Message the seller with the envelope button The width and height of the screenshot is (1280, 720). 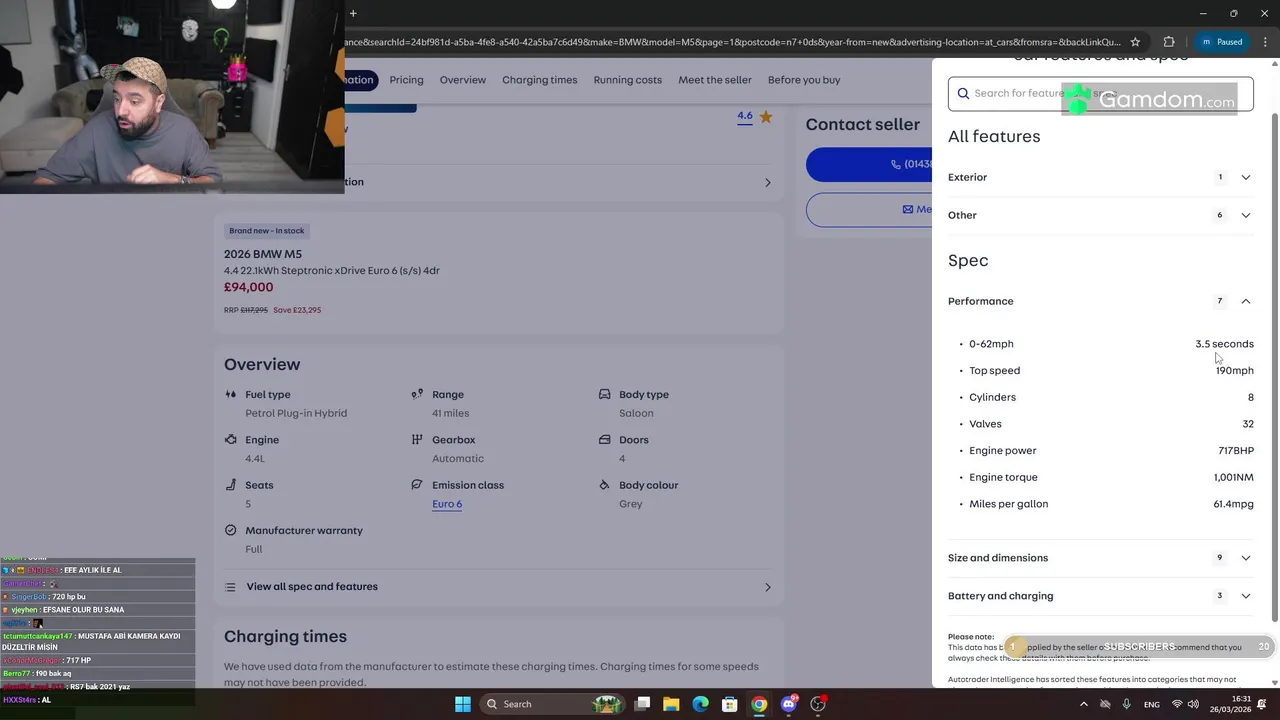tap(869, 209)
